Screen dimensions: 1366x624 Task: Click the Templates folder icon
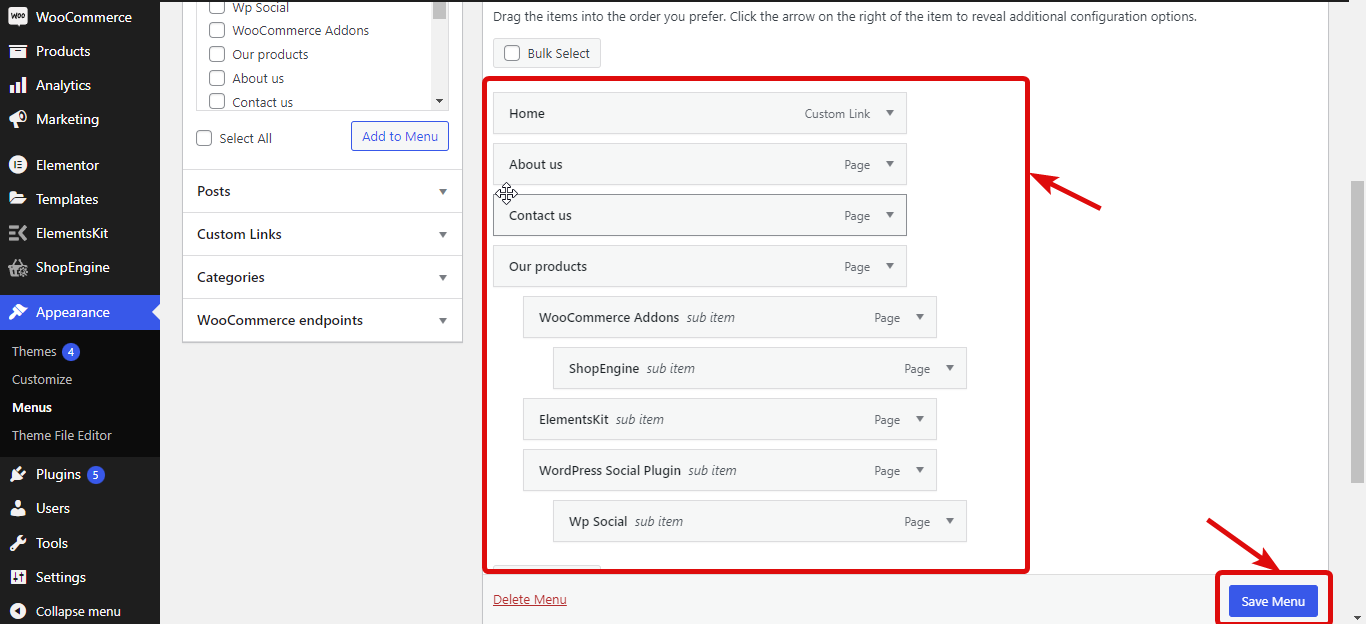tap(18, 199)
